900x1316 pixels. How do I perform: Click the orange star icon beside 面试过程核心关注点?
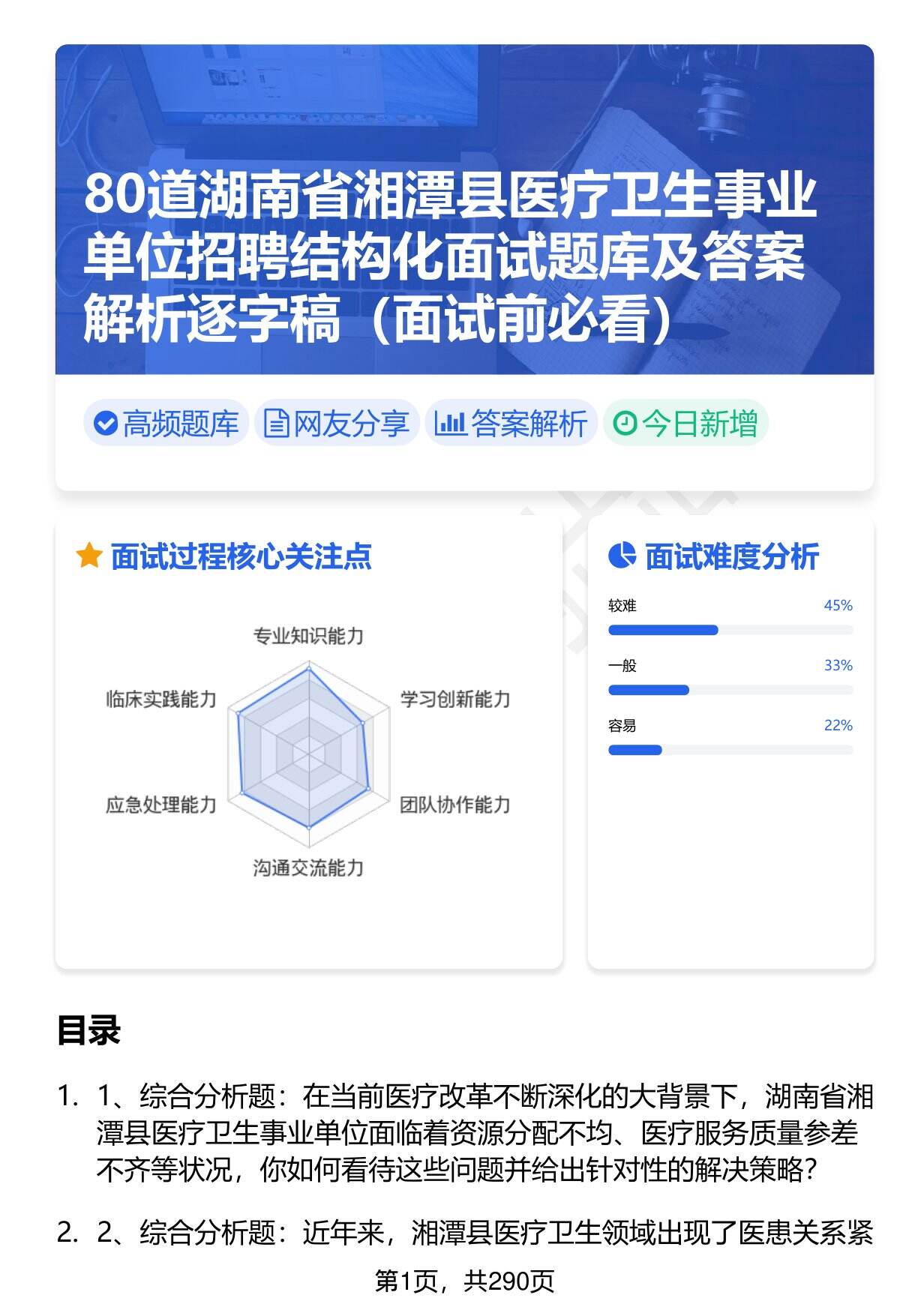tap(89, 556)
